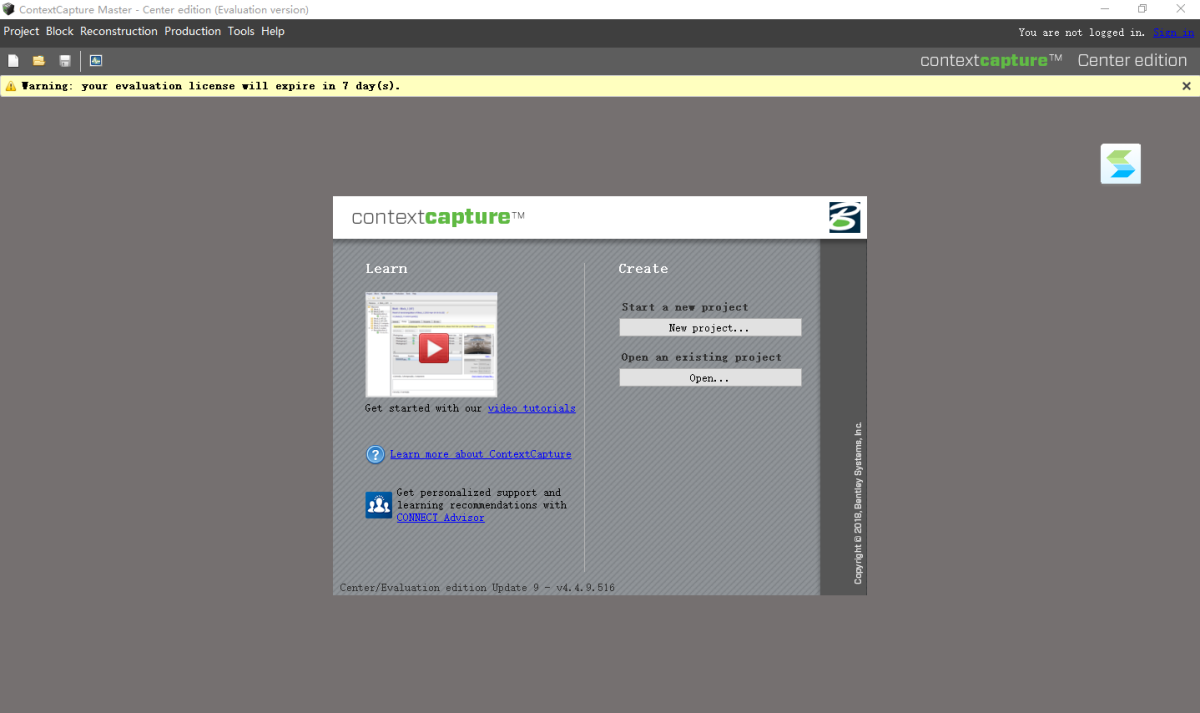Image resolution: width=1200 pixels, height=713 pixels.
Task: Open the Production menu
Action: (192, 32)
